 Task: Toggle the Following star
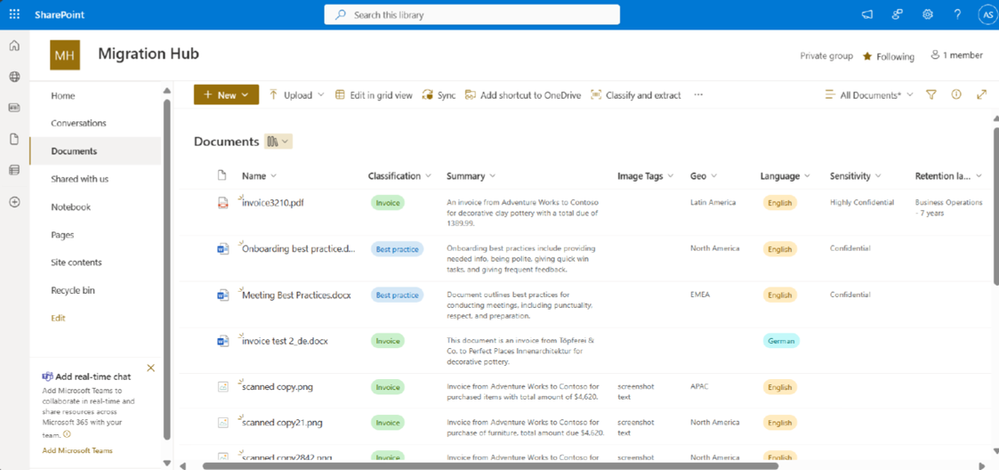click(x=867, y=57)
